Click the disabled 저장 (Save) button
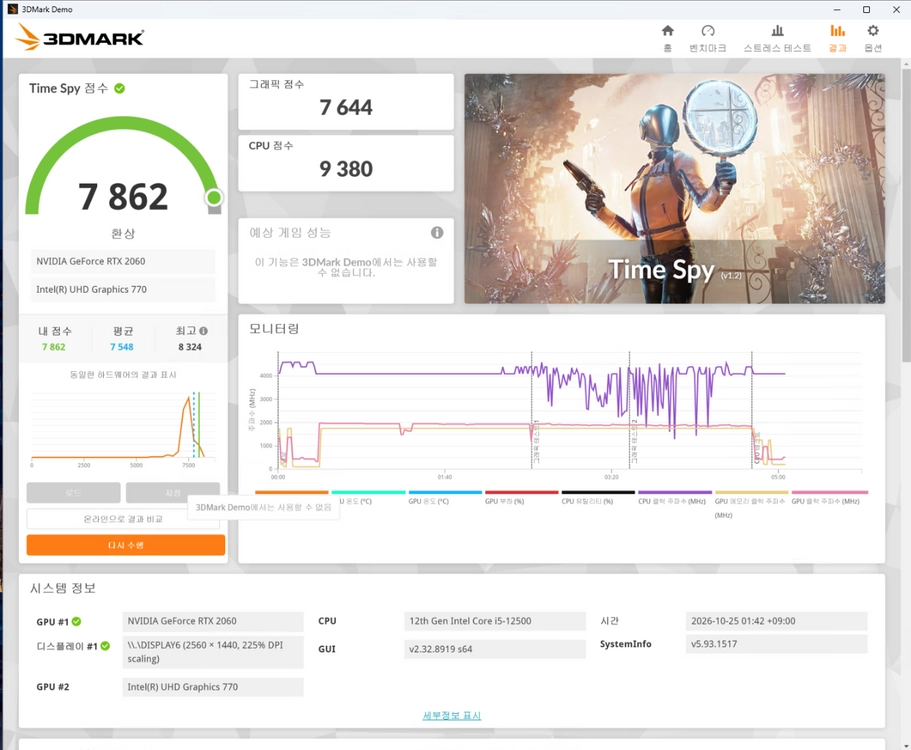 (173, 493)
